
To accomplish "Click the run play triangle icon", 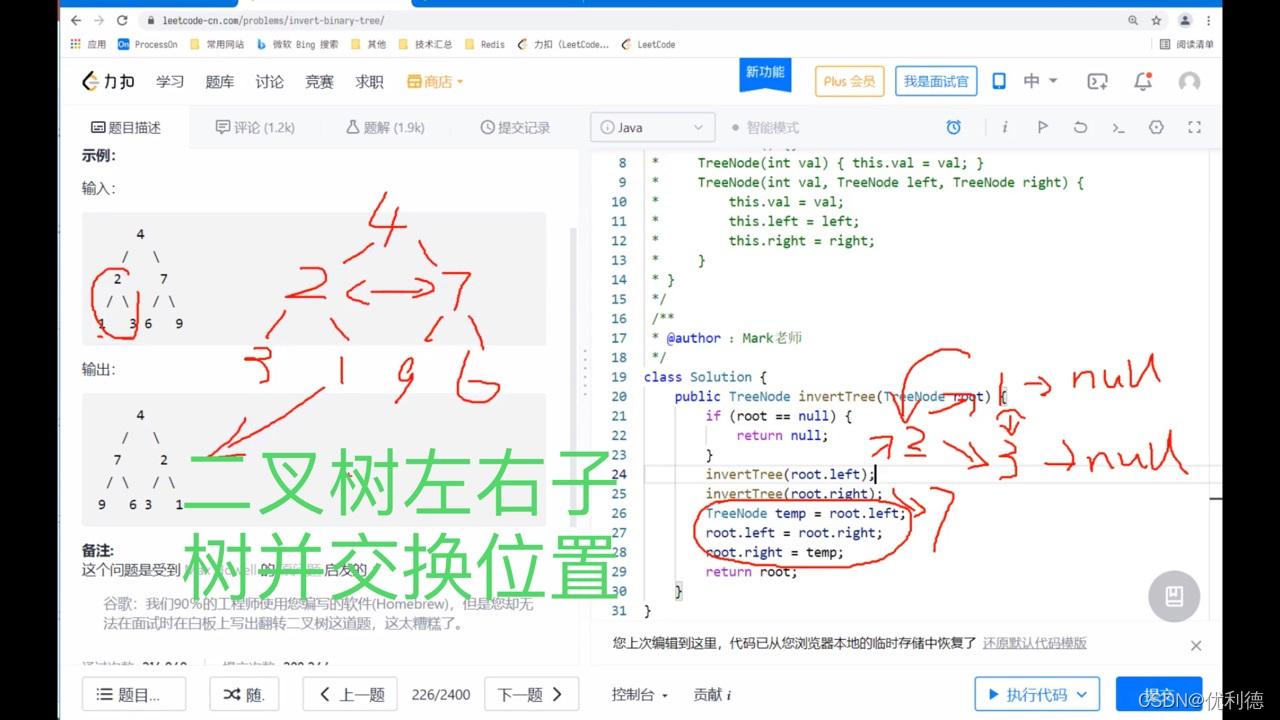I will click(1042, 127).
